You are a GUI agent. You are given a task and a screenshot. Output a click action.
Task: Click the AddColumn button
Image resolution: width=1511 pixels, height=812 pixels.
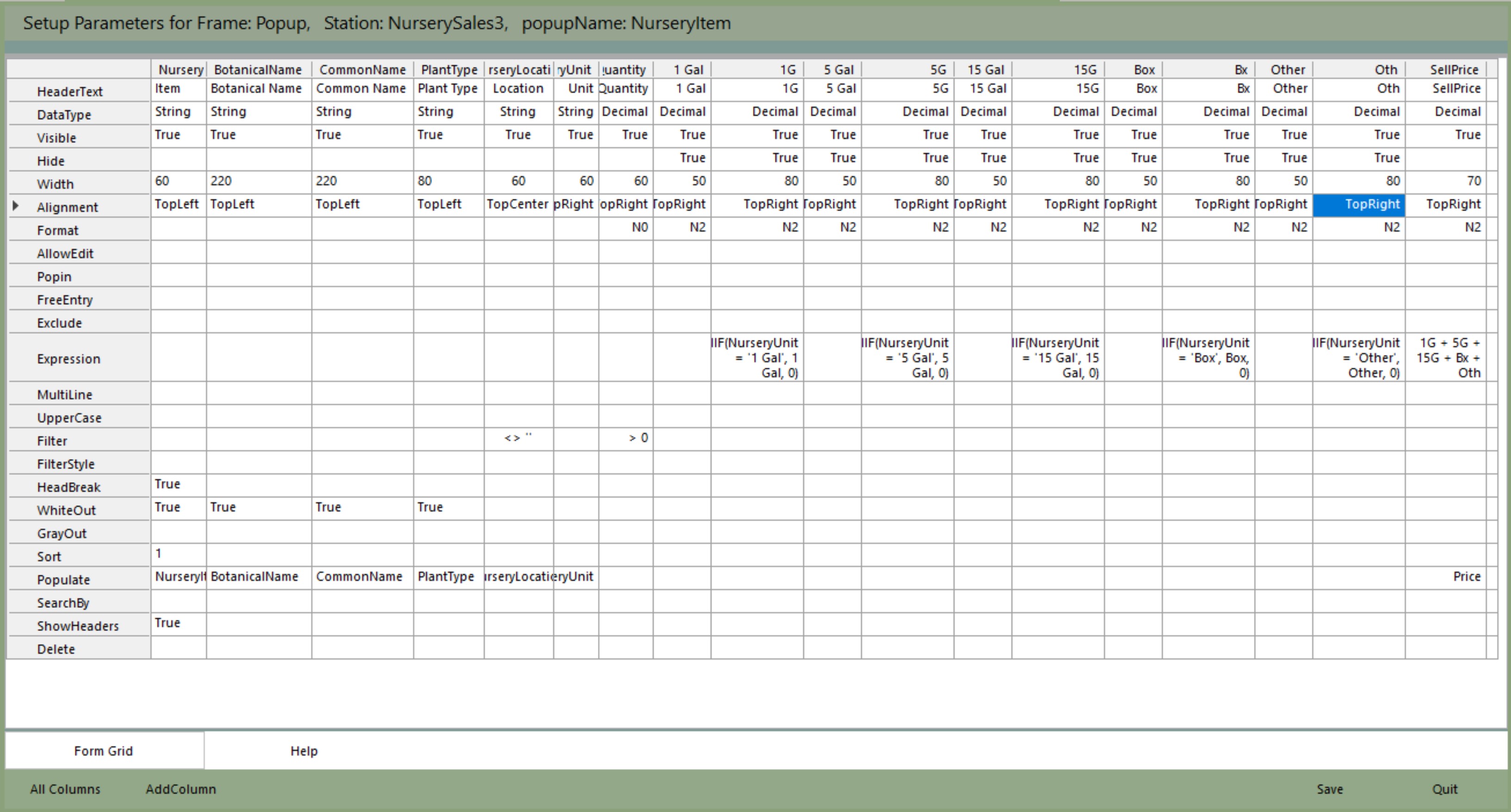[x=180, y=789]
